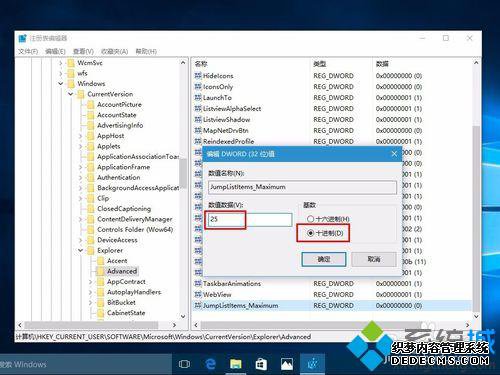This screenshot has height=375, width=500.
Task: Click the IconsOnly DWORD value icon
Action: pos(198,87)
